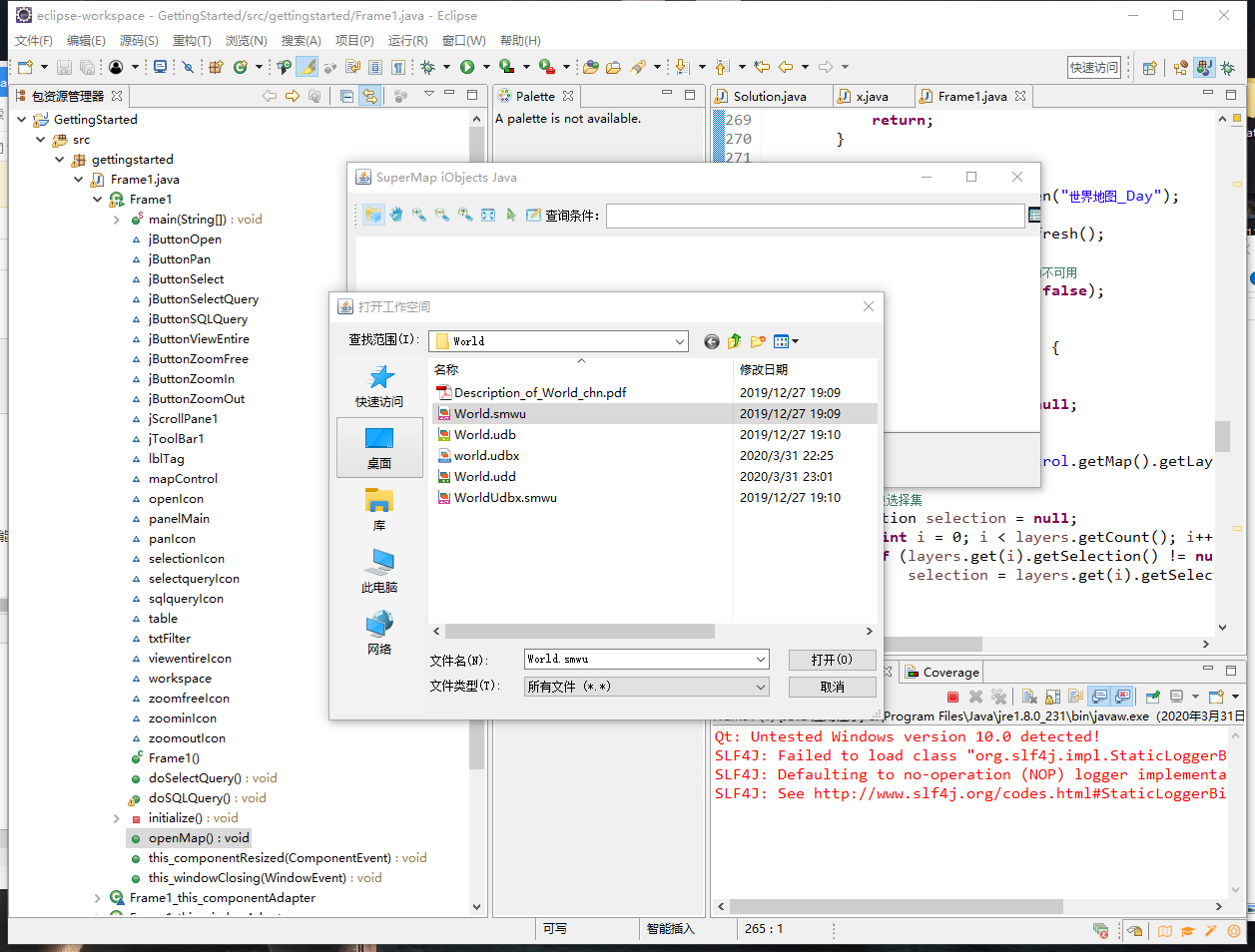Image resolution: width=1255 pixels, height=952 pixels.
Task: Select World.udb file in the list
Action: (485, 434)
